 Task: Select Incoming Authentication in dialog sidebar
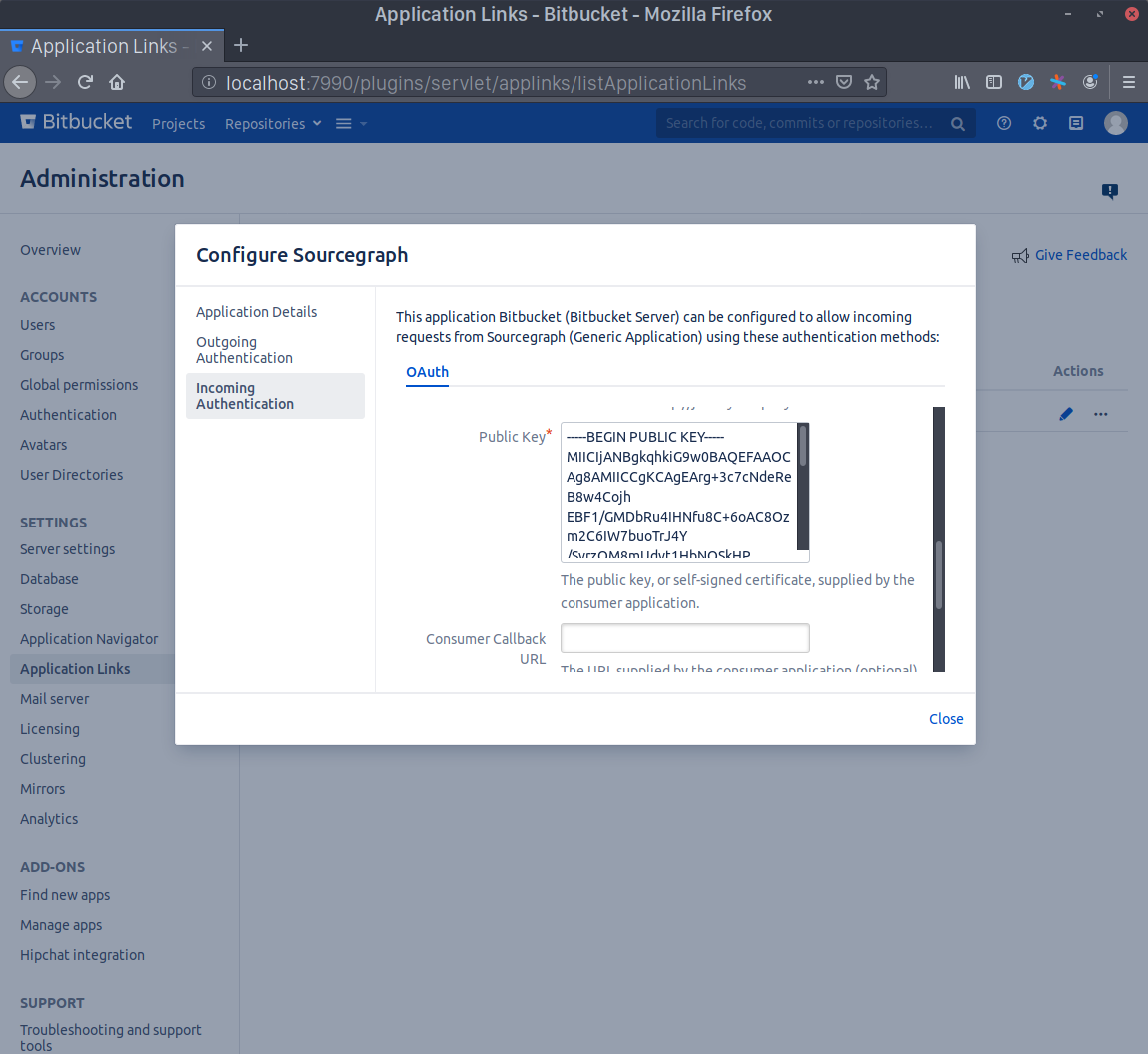pyautogui.click(x=275, y=396)
